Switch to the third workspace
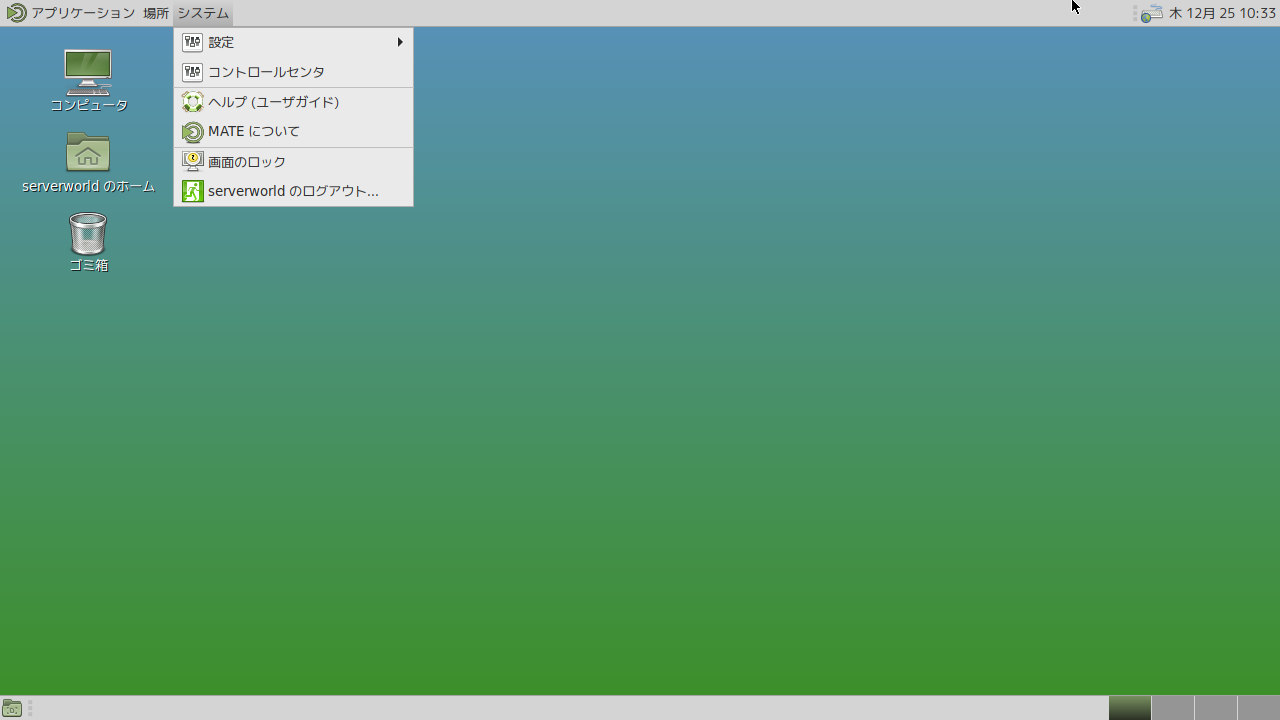The height and width of the screenshot is (720, 1280). tap(1215, 708)
